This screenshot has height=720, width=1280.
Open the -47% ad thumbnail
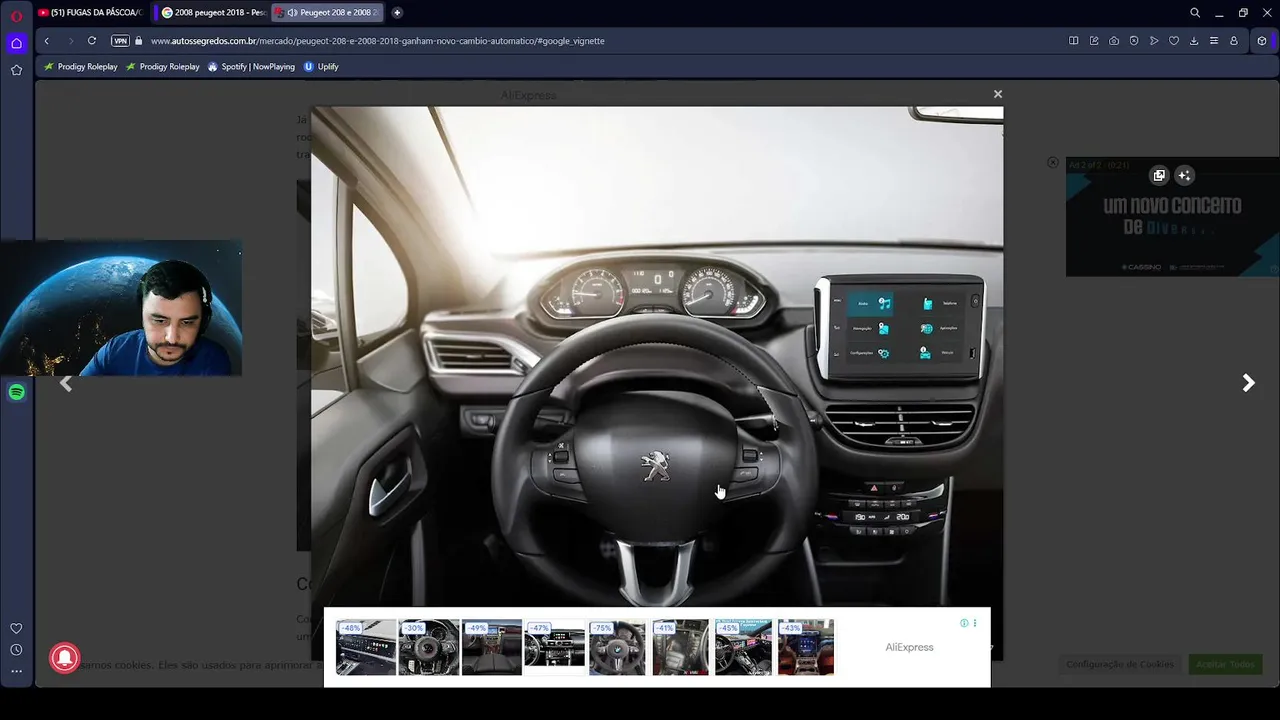pyautogui.click(x=555, y=647)
